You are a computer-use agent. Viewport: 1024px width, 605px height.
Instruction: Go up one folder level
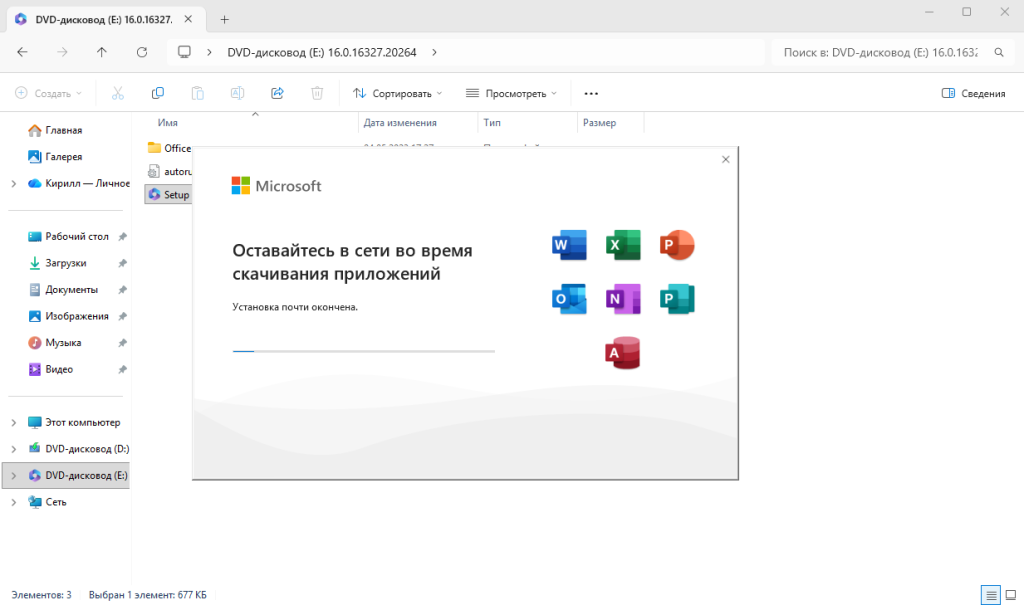tap(102, 52)
